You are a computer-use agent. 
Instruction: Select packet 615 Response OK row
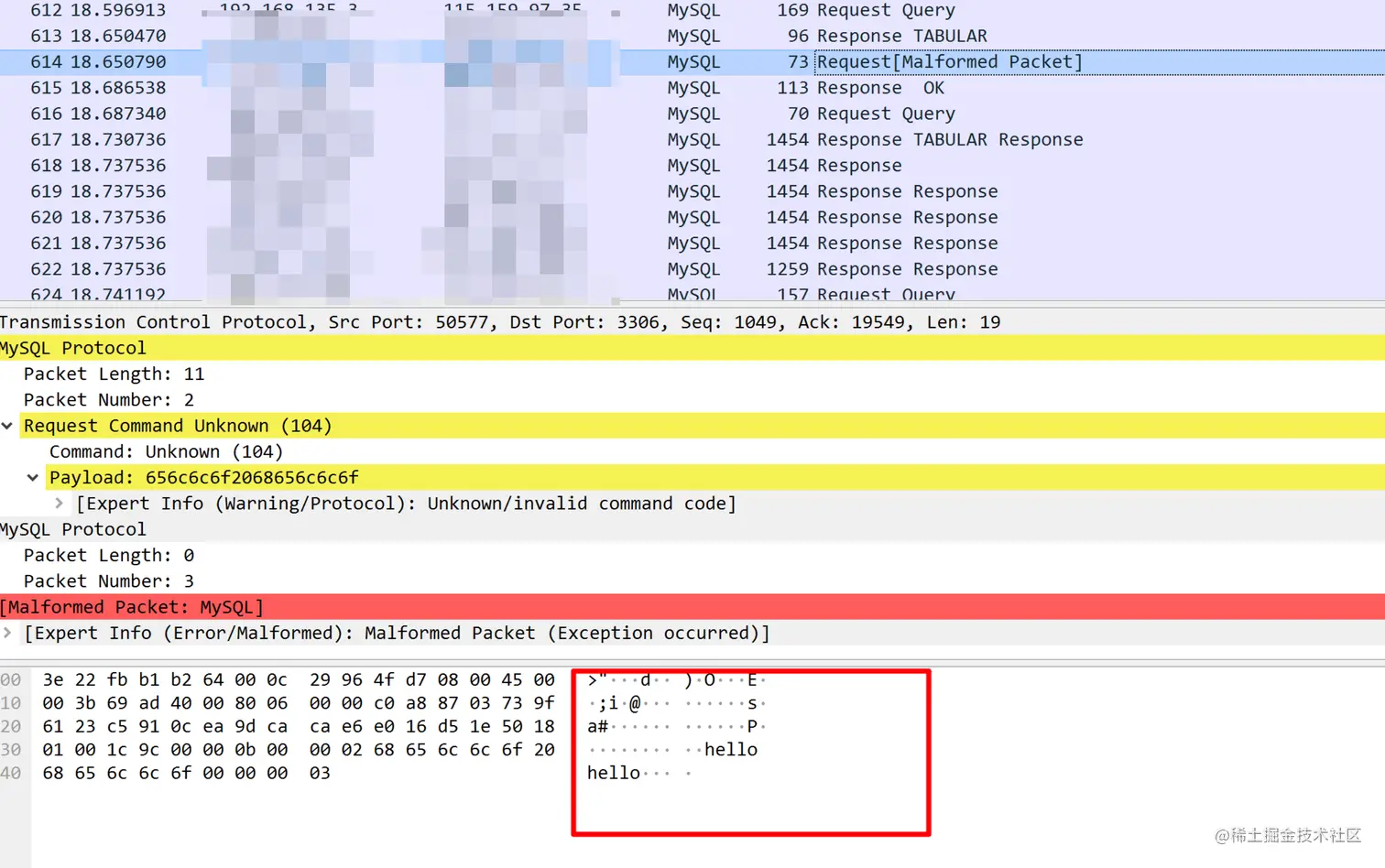(692, 88)
